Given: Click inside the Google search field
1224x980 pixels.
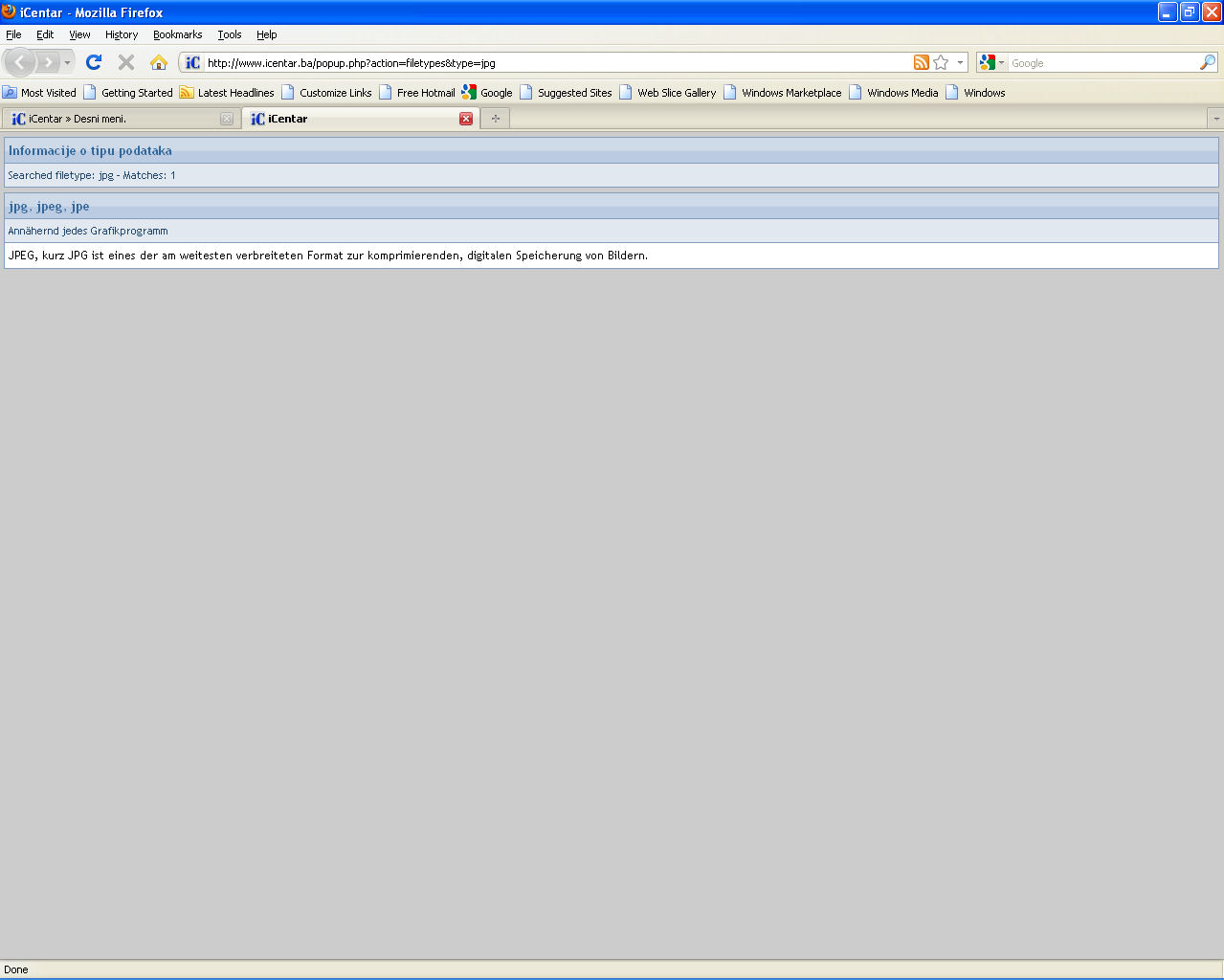Looking at the screenshot, I should click(x=1101, y=63).
